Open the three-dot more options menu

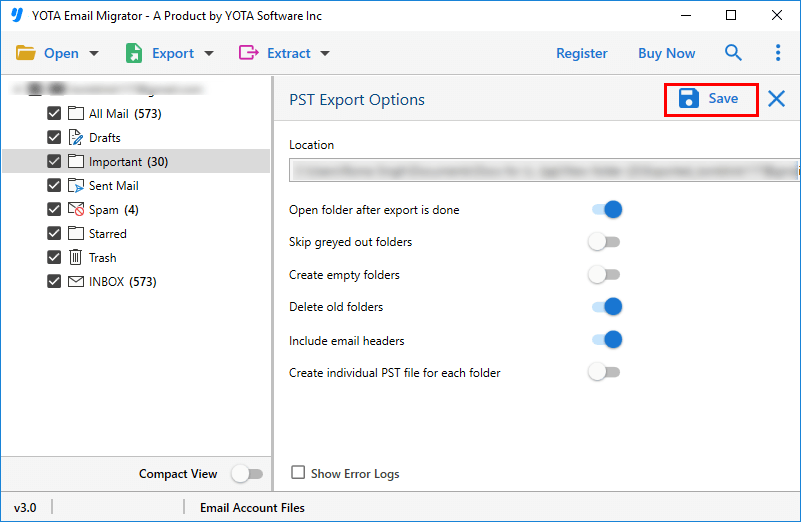[x=778, y=53]
